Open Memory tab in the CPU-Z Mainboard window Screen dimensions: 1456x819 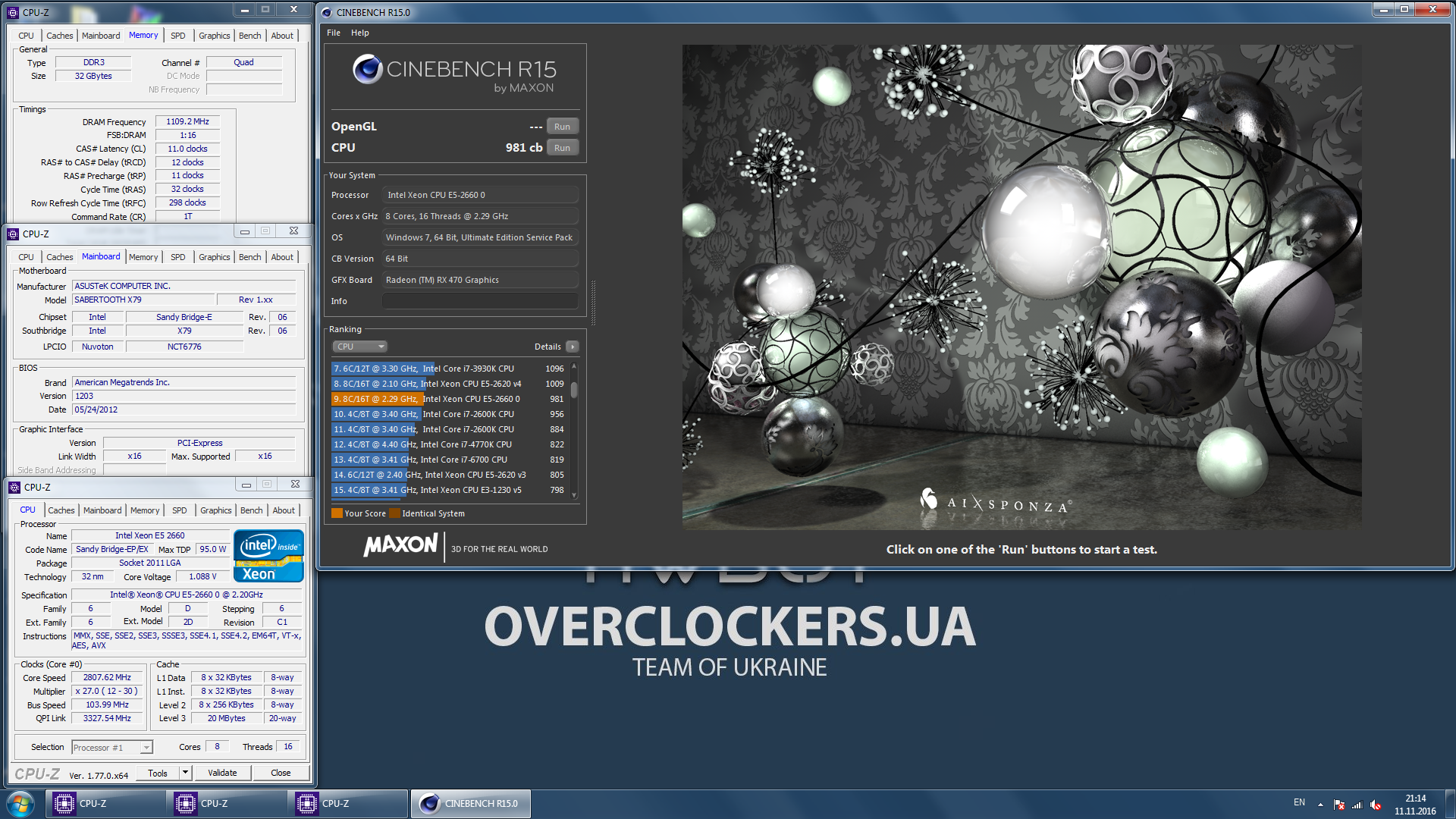[143, 257]
